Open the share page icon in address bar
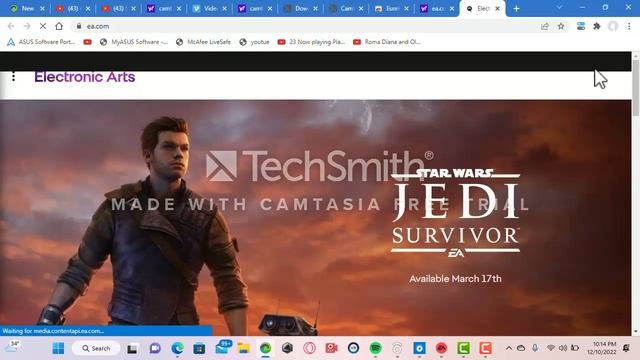Screen dimensions: 640x360 click(x=544, y=26)
